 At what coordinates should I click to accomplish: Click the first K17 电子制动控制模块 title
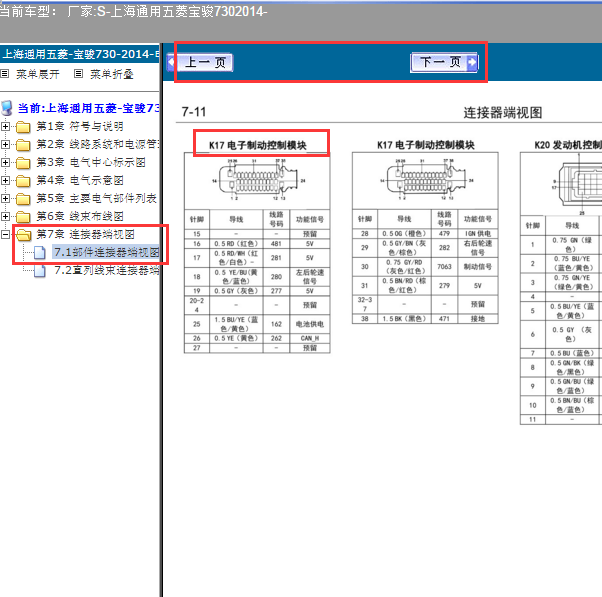[258, 146]
